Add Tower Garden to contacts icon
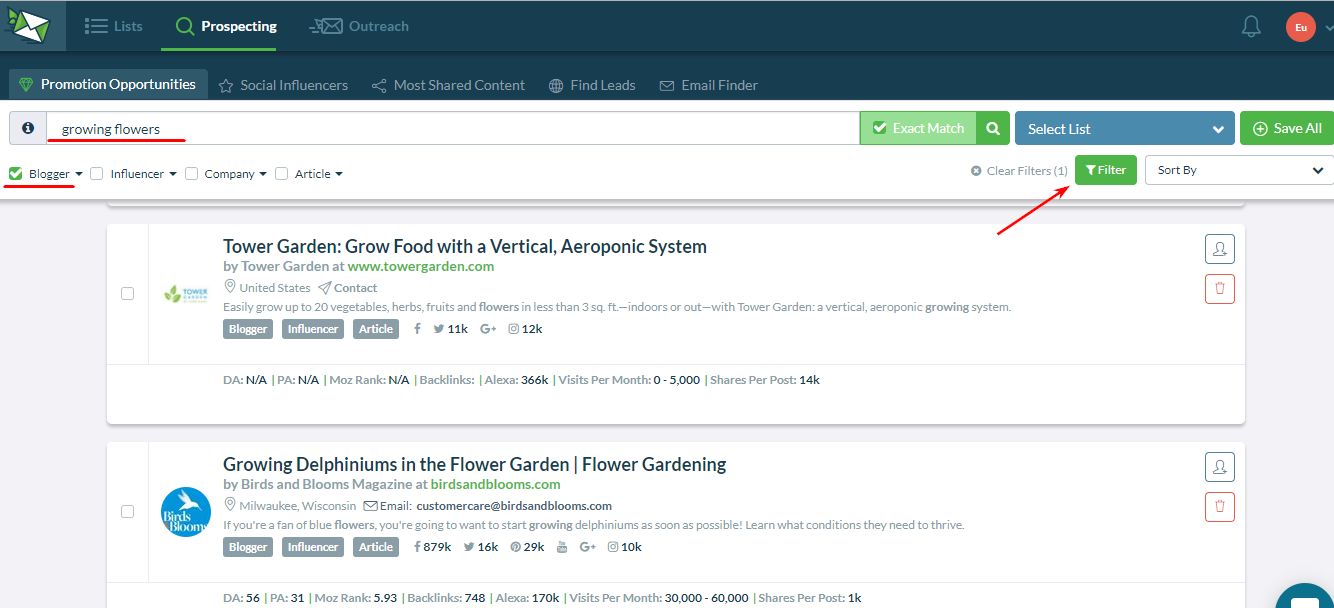The image size is (1334, 608). [1219, 249]
